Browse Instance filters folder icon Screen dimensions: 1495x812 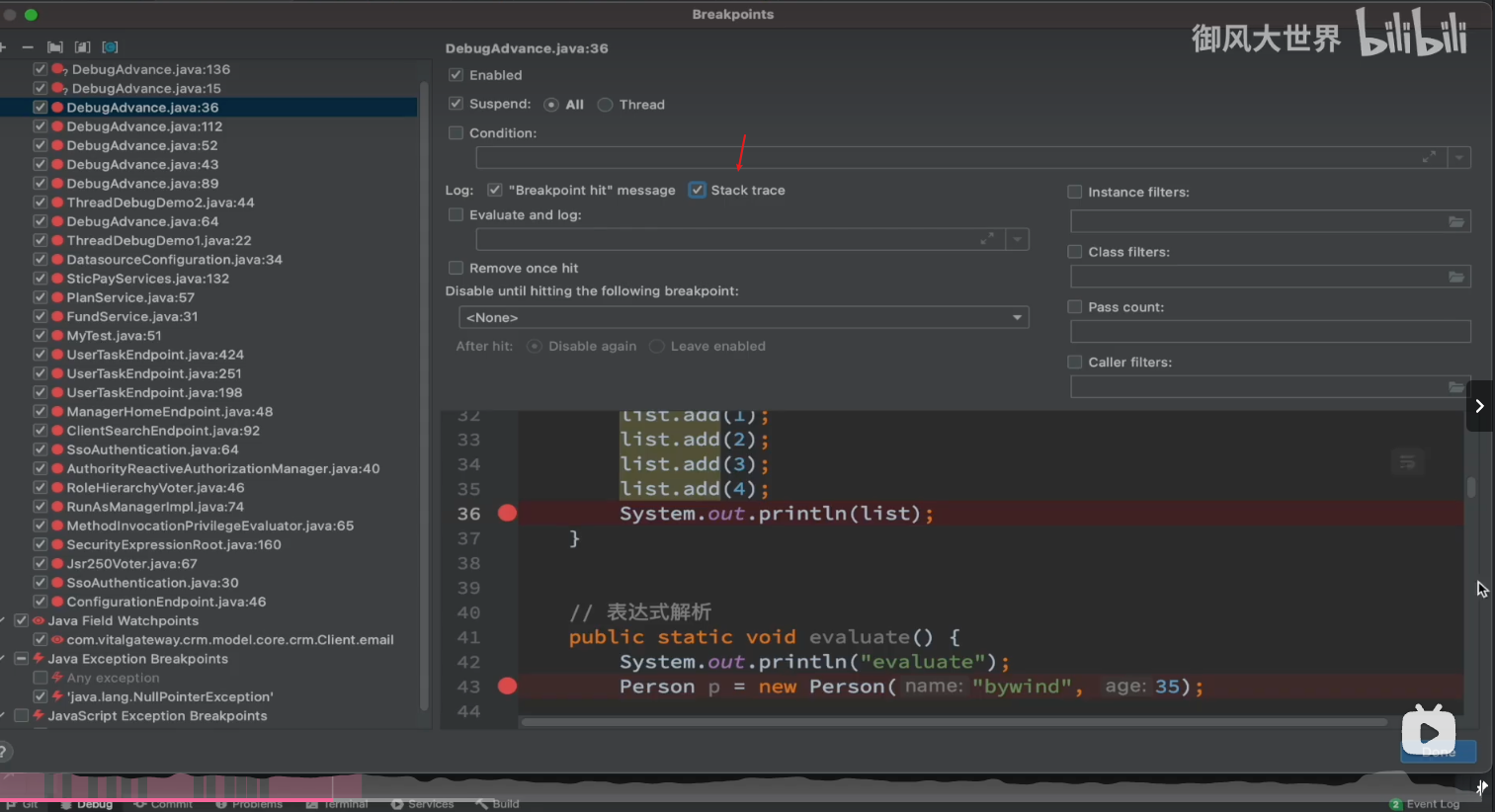(x=1456, y=221)
